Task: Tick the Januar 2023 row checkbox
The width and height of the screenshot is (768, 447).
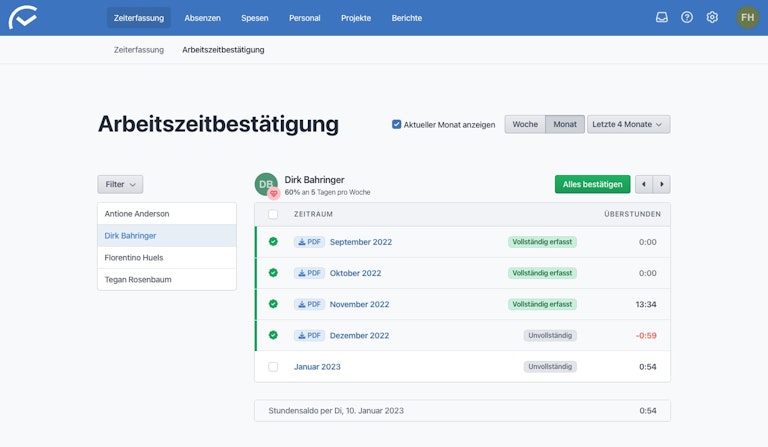Action: 273,367
